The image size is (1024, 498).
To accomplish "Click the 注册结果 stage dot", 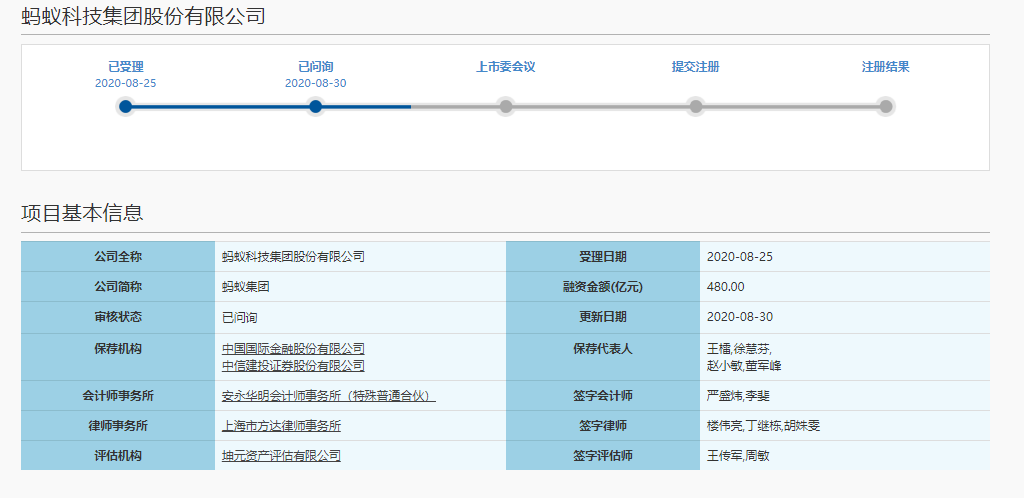I will tap(886, 106).
